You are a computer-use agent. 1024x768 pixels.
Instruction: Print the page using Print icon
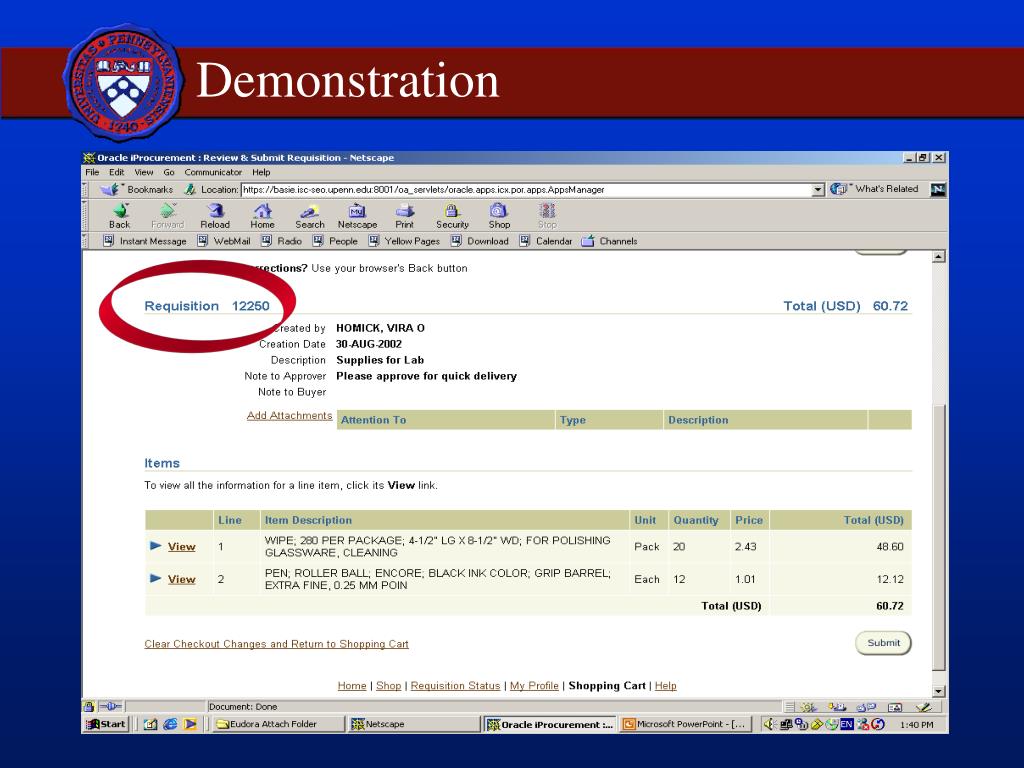click(x=404, y=216)
